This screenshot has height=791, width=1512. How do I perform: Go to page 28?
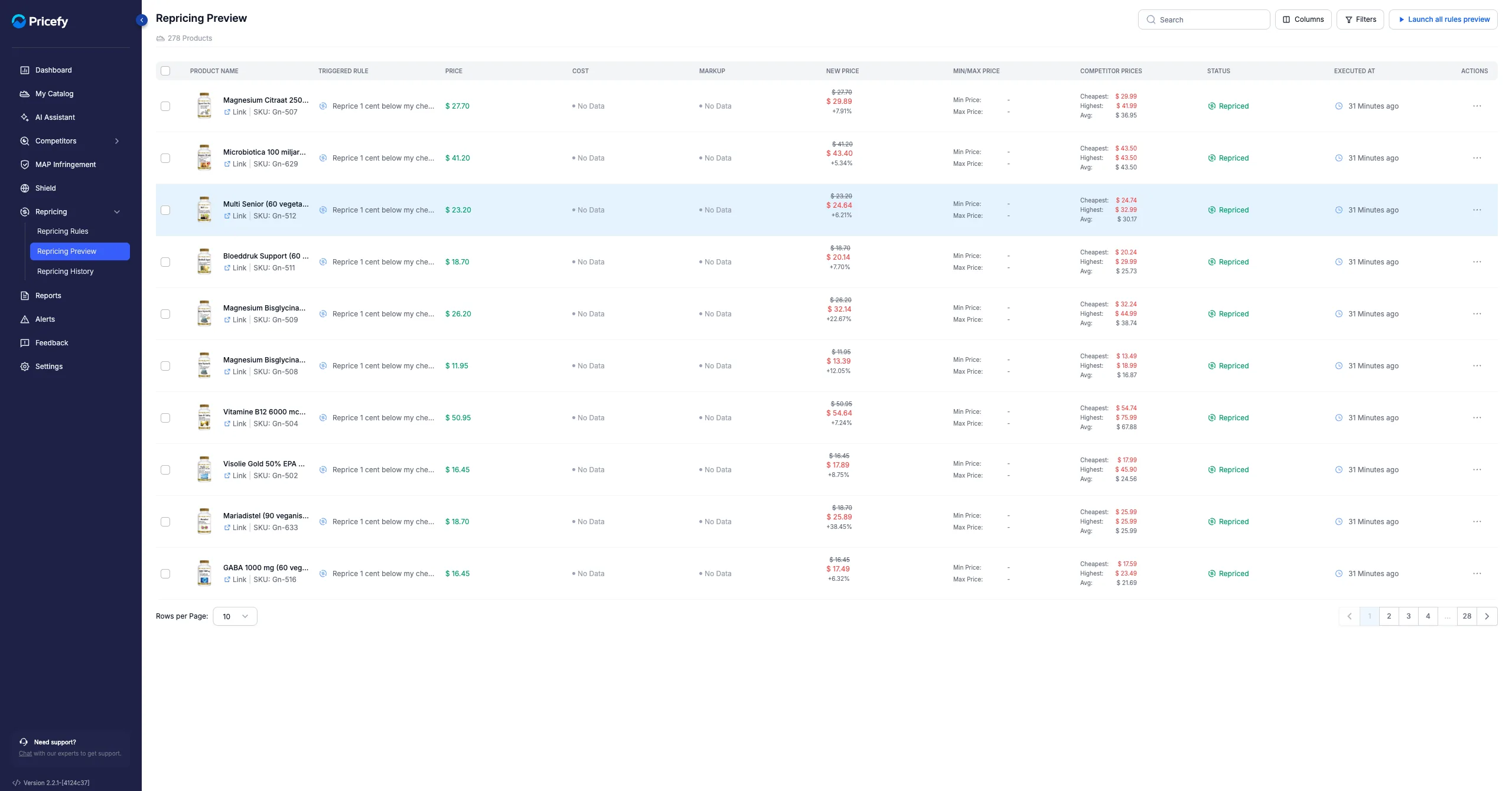(1467, 616)
